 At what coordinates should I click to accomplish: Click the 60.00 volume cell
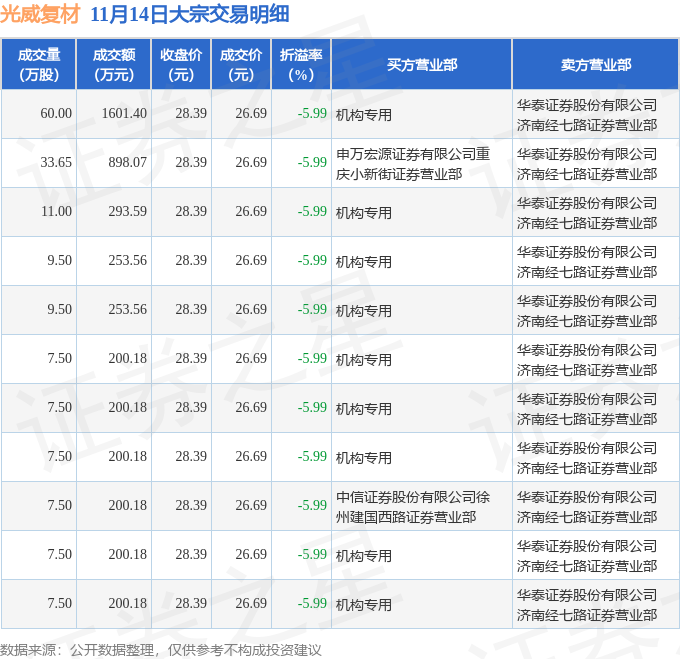(x=56, y=114)
